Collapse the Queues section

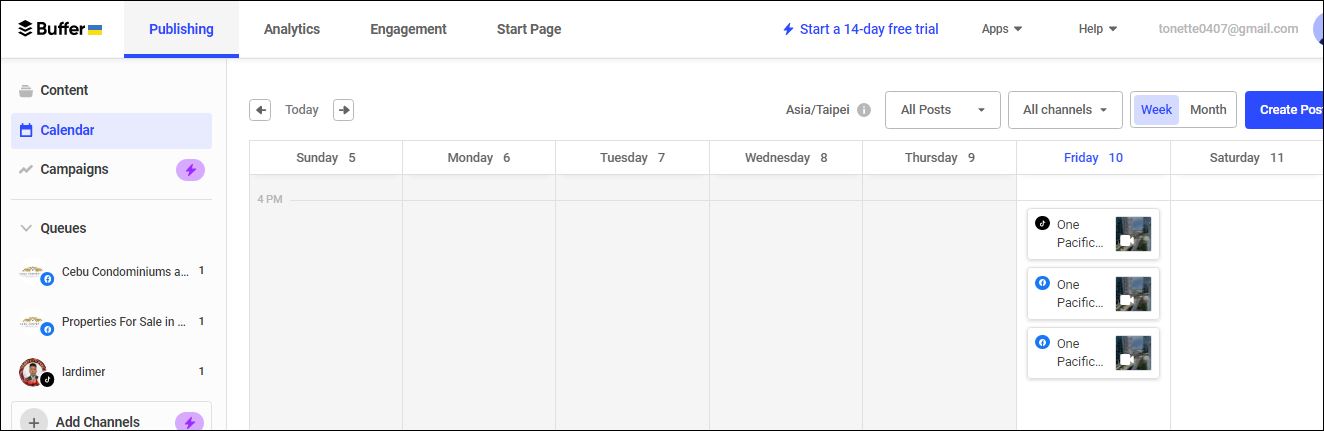(26, 228)
